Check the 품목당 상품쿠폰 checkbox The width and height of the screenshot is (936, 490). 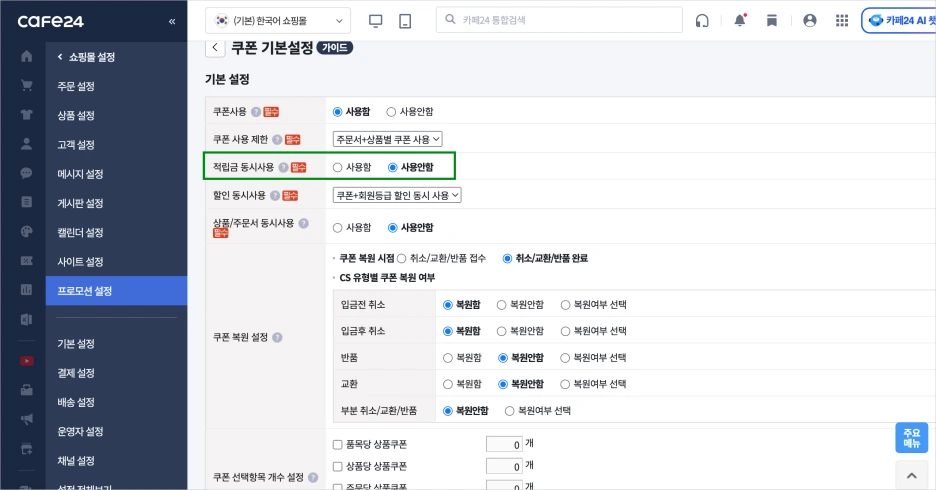tap(337, 445)
